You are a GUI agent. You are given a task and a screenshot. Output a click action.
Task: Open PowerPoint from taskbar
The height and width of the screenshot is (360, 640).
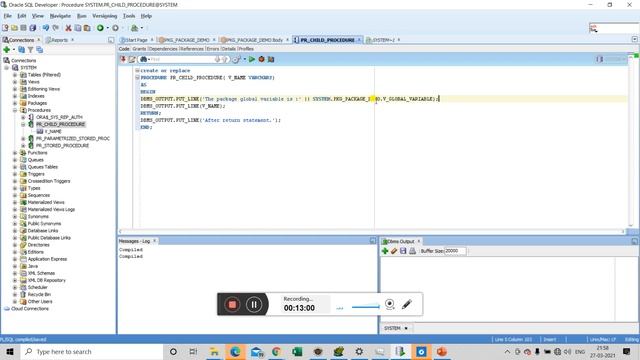click(442, 351)
